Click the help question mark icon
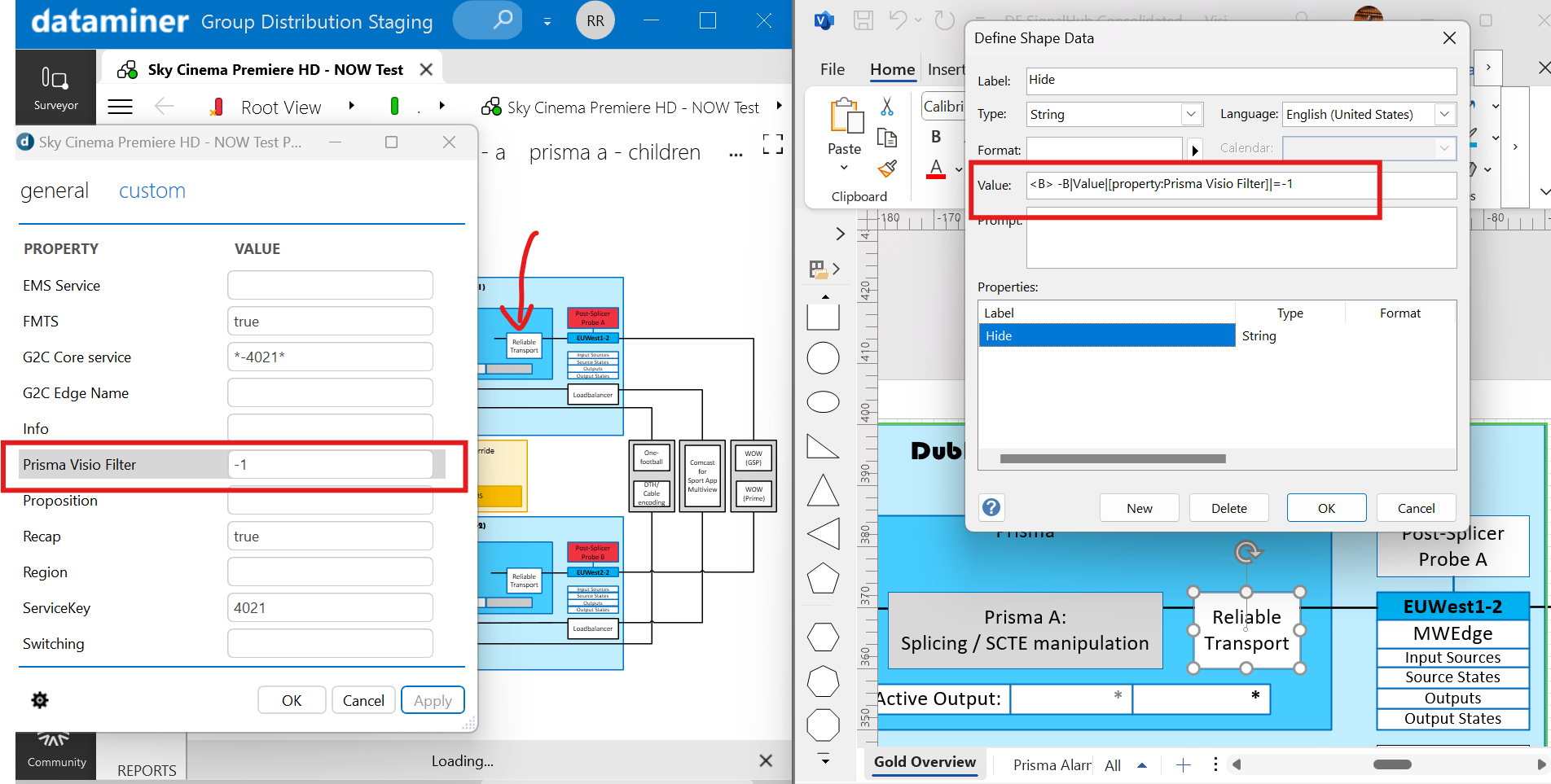The width and height of the screenshot is (1551, 784). click(x=991, y=507)
